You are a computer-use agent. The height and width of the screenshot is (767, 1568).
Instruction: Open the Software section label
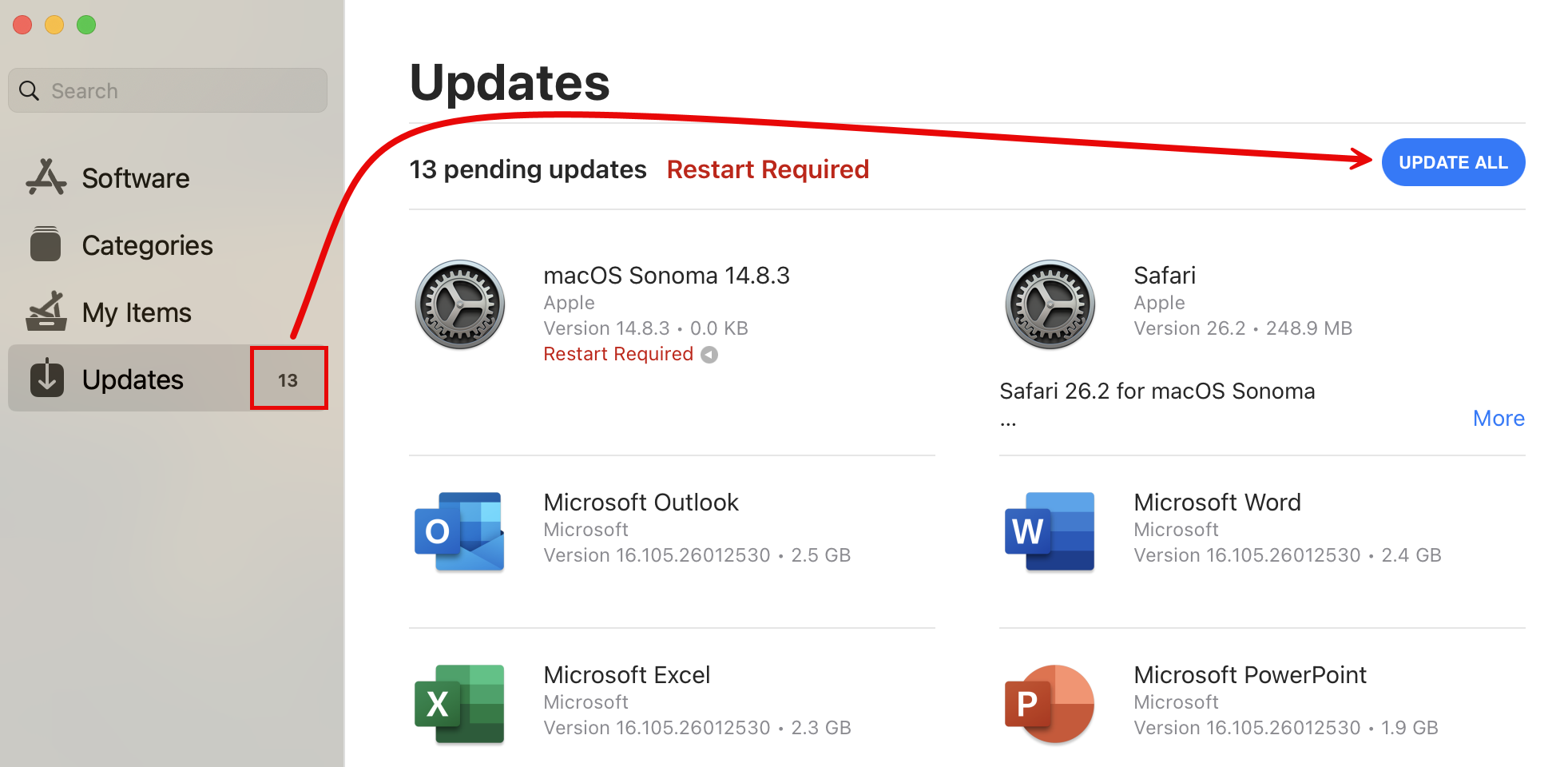136,178
